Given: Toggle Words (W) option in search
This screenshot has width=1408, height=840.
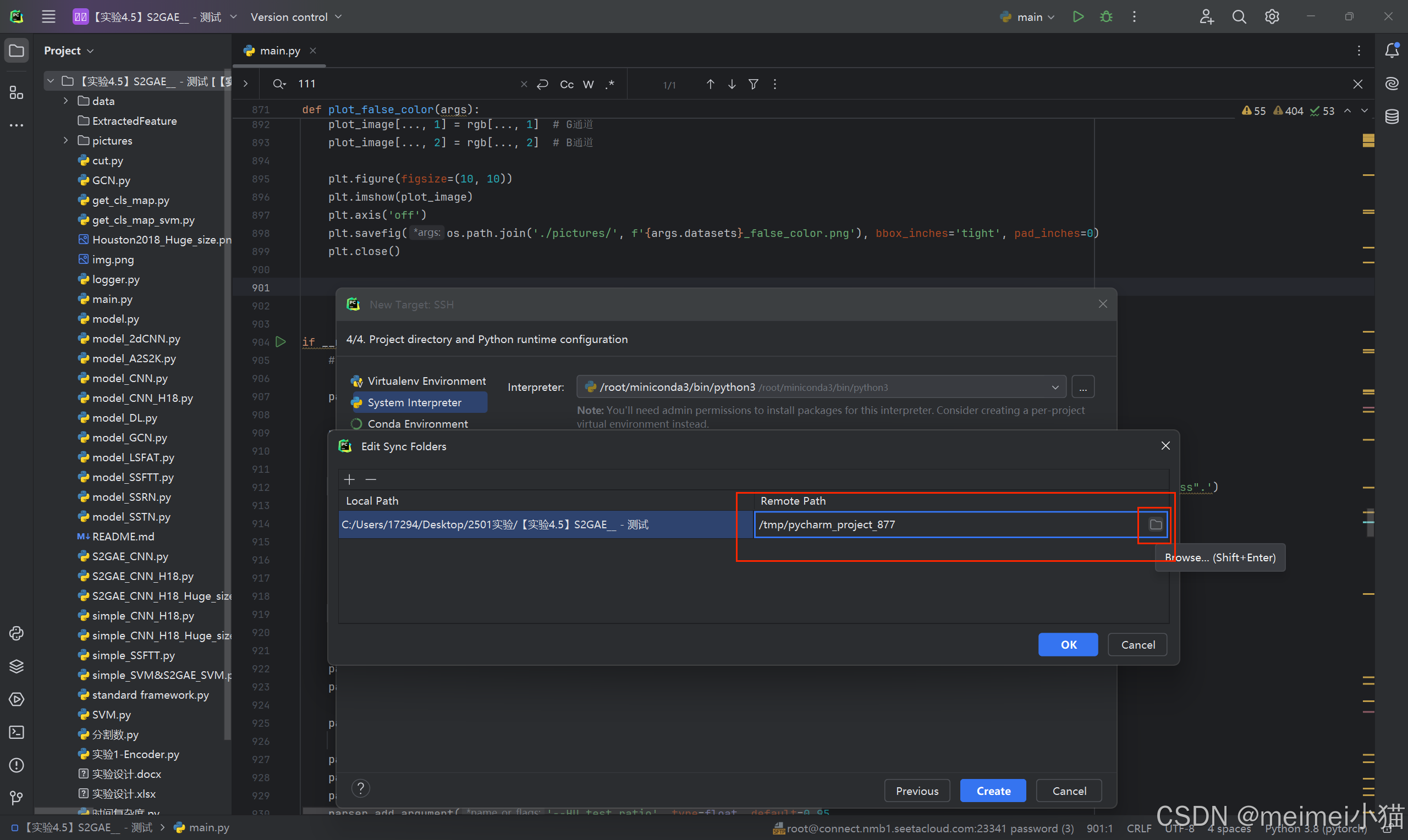Looking at the screenshot, I should coord(588,84).
